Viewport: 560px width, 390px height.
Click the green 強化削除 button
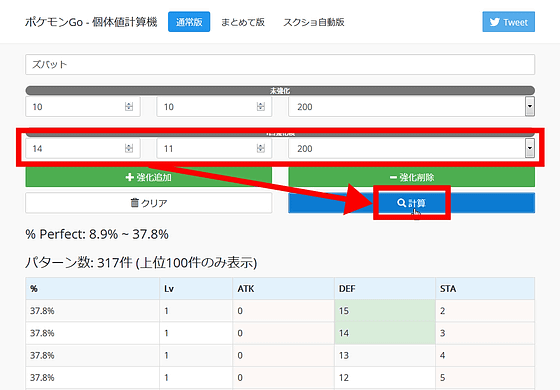click(x=411, y=177)
